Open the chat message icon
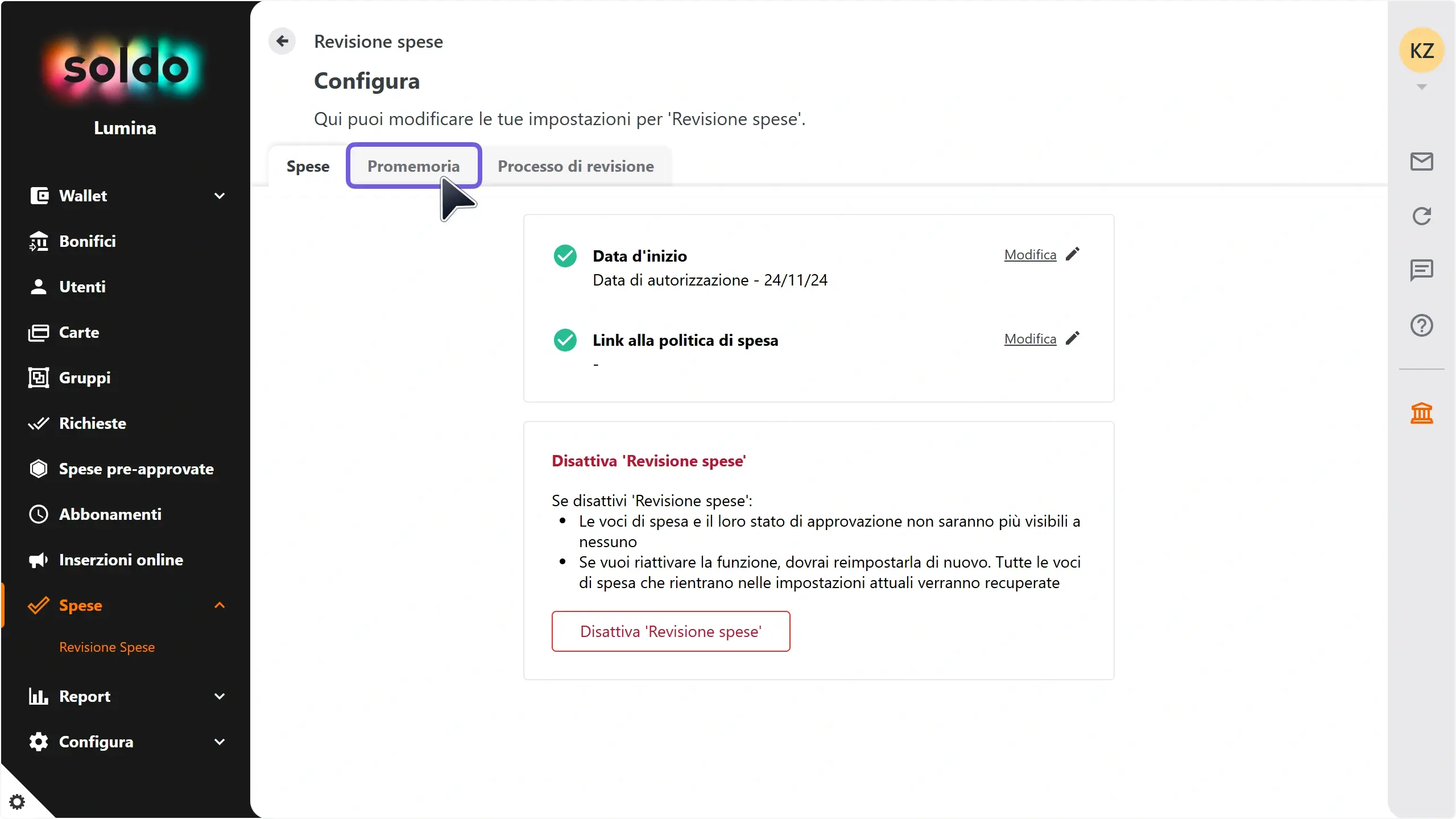The width and height of the screenshot is (1456, 819). (1421, 270)
